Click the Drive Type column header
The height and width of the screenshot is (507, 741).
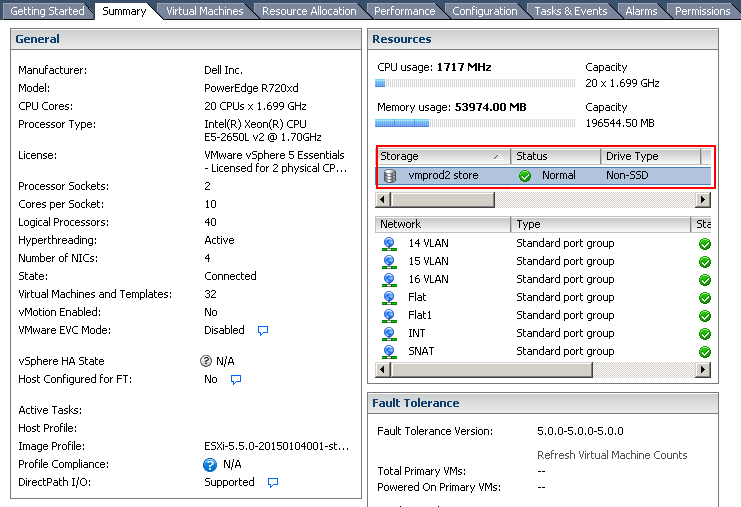650,156
